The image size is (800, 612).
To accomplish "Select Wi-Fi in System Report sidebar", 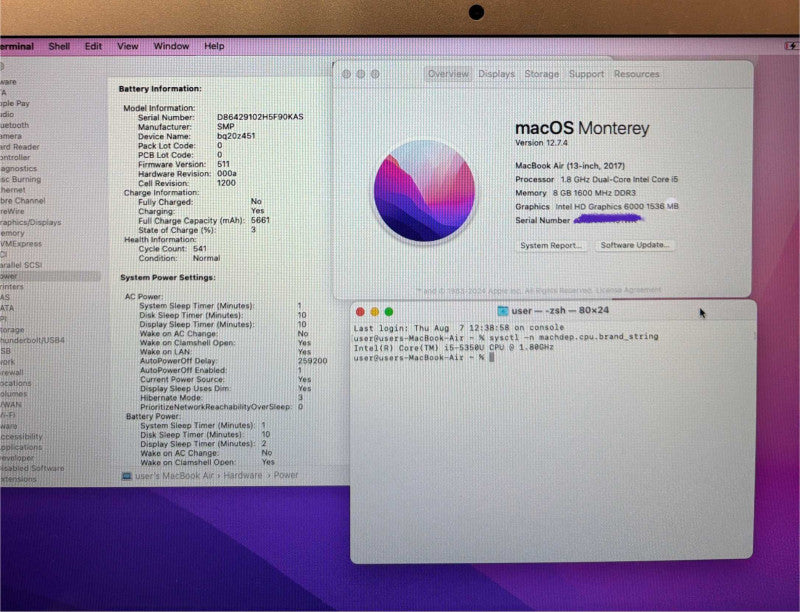I will [x=7, y=415].
